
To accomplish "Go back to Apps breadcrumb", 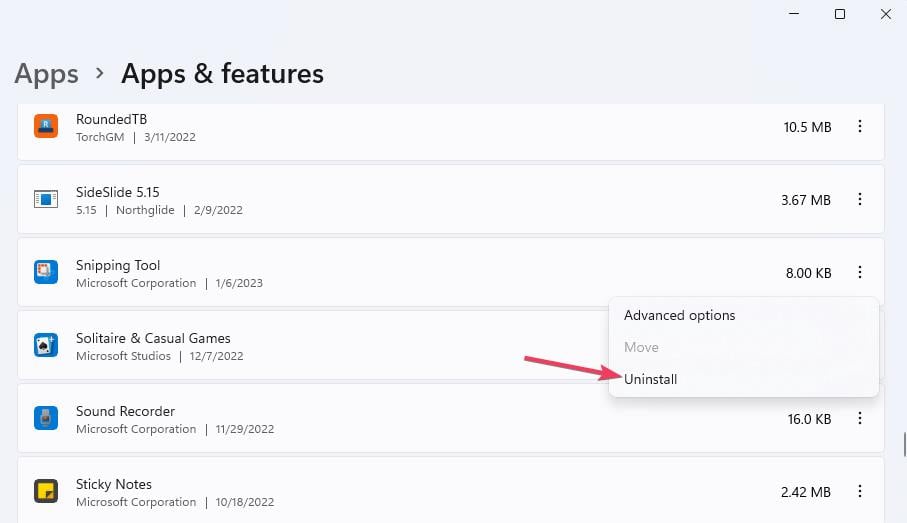I will click(x=46, y=73).
